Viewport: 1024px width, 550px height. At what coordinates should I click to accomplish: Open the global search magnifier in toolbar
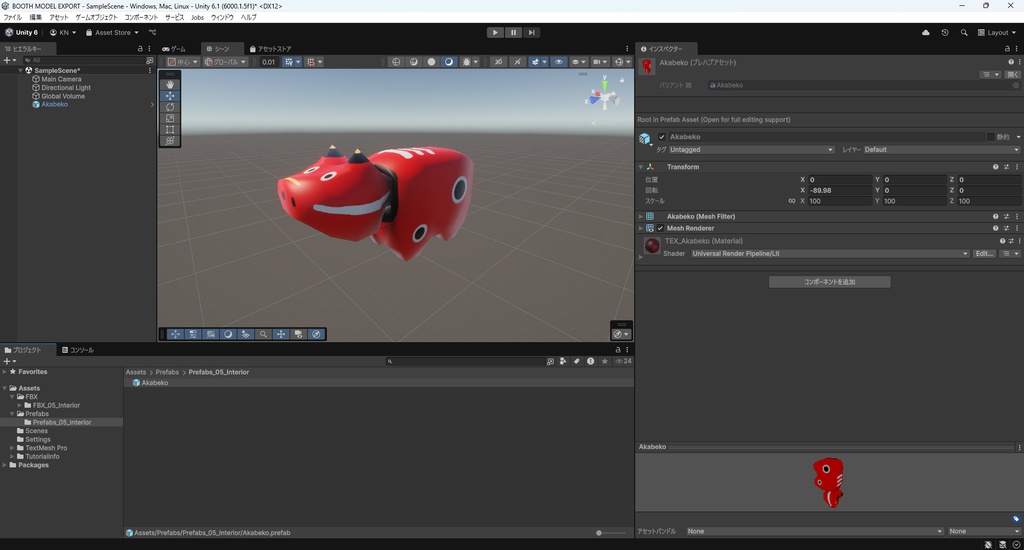pyautogui.click(x=964, y=33)
